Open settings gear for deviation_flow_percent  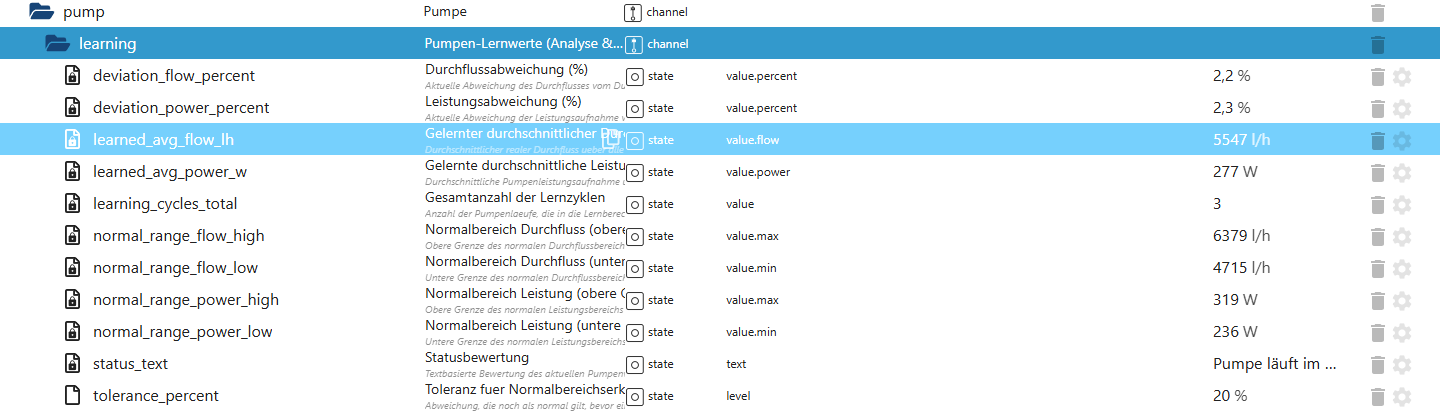(1402, 76)
